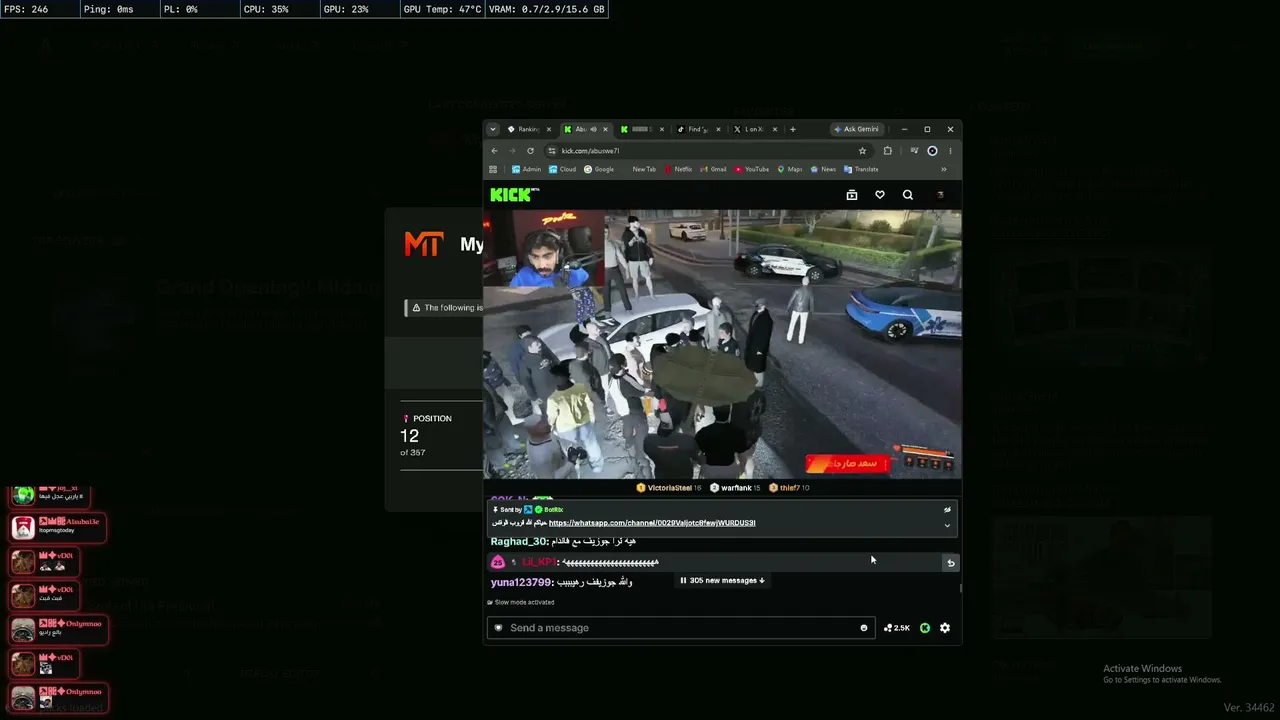Click the MT logo in background window
Image resolution: width=1280 pixels, height=720 pixels.
coord(423,244)
